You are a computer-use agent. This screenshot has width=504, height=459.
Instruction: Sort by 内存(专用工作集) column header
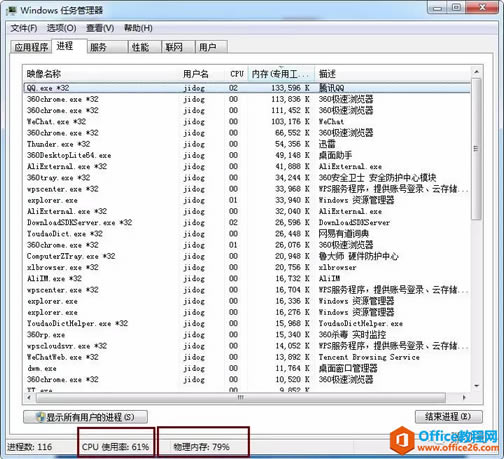click(281, 74)
